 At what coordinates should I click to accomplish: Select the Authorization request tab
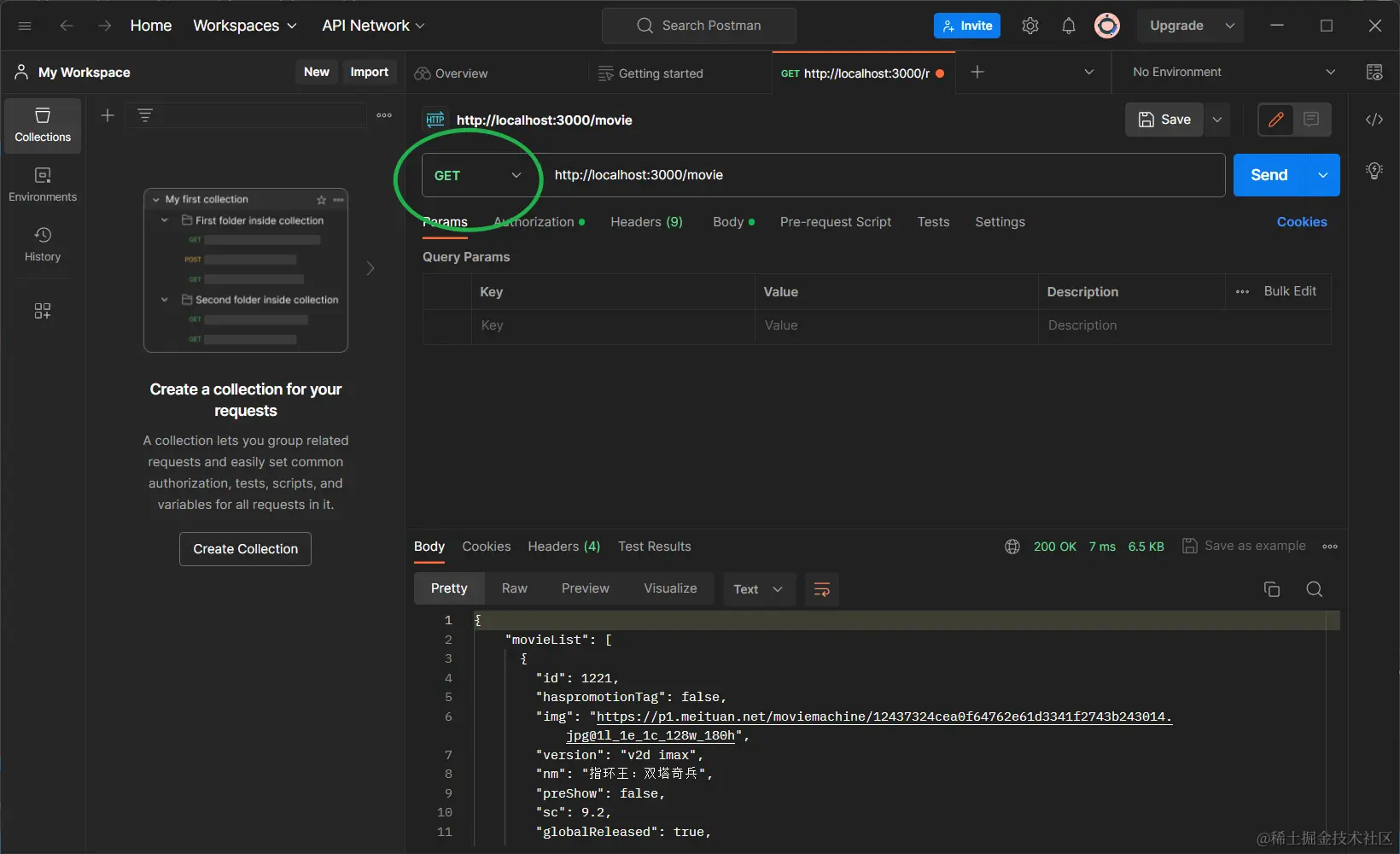coord(540,222)
